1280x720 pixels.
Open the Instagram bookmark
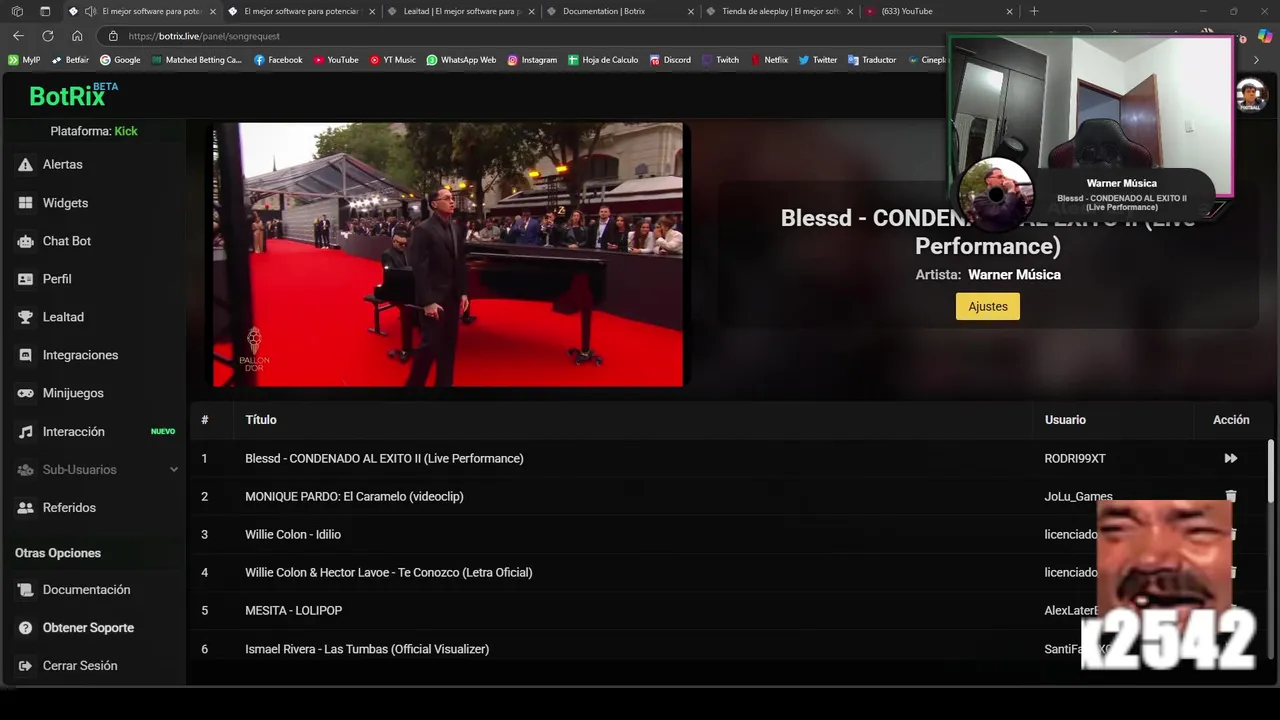coord(532,60)
